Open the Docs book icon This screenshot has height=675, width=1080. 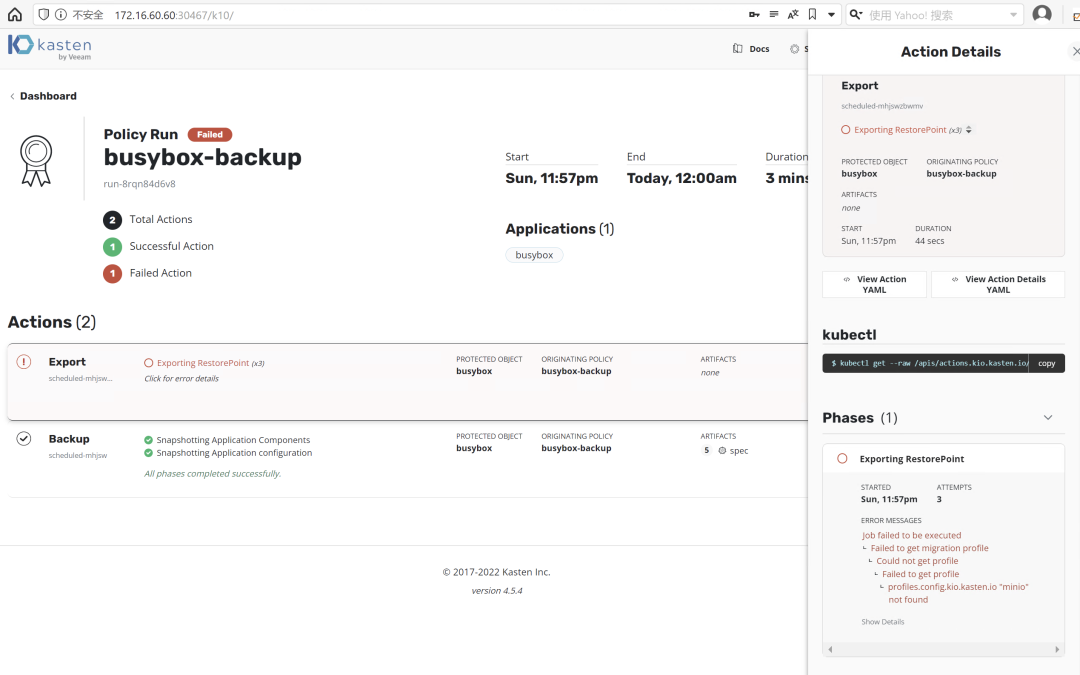[x=738, y=48]
